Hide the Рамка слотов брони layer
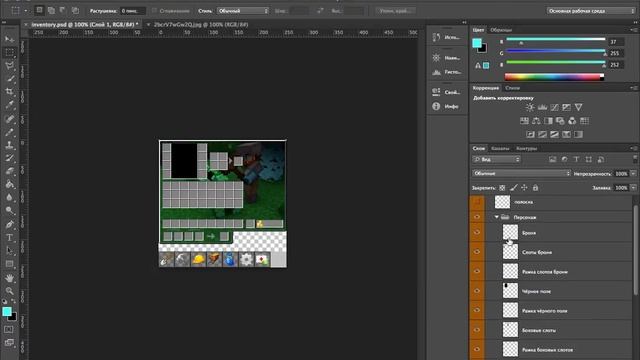Viewport: 640px width, 360px height. [477, 271]
